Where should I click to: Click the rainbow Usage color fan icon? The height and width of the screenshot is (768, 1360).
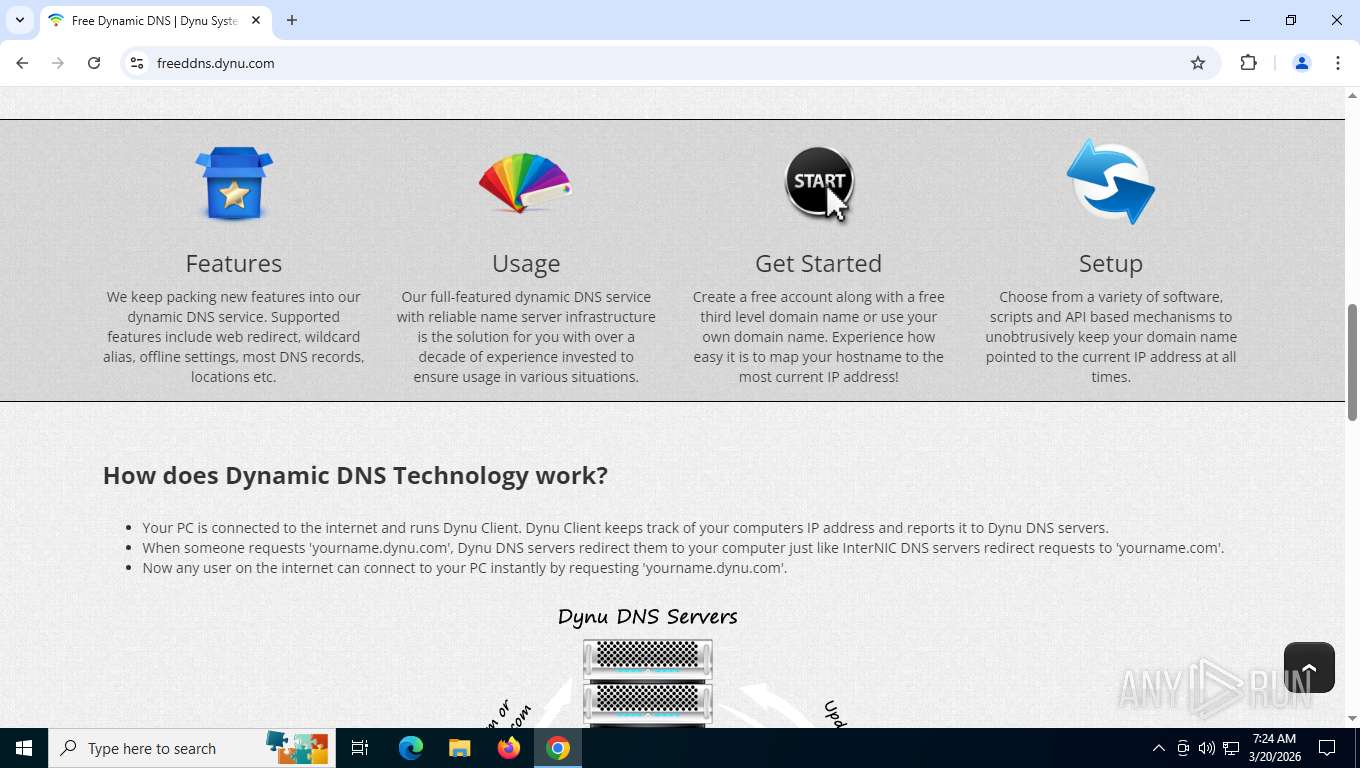pyautogui.click(x=525, y=183)
